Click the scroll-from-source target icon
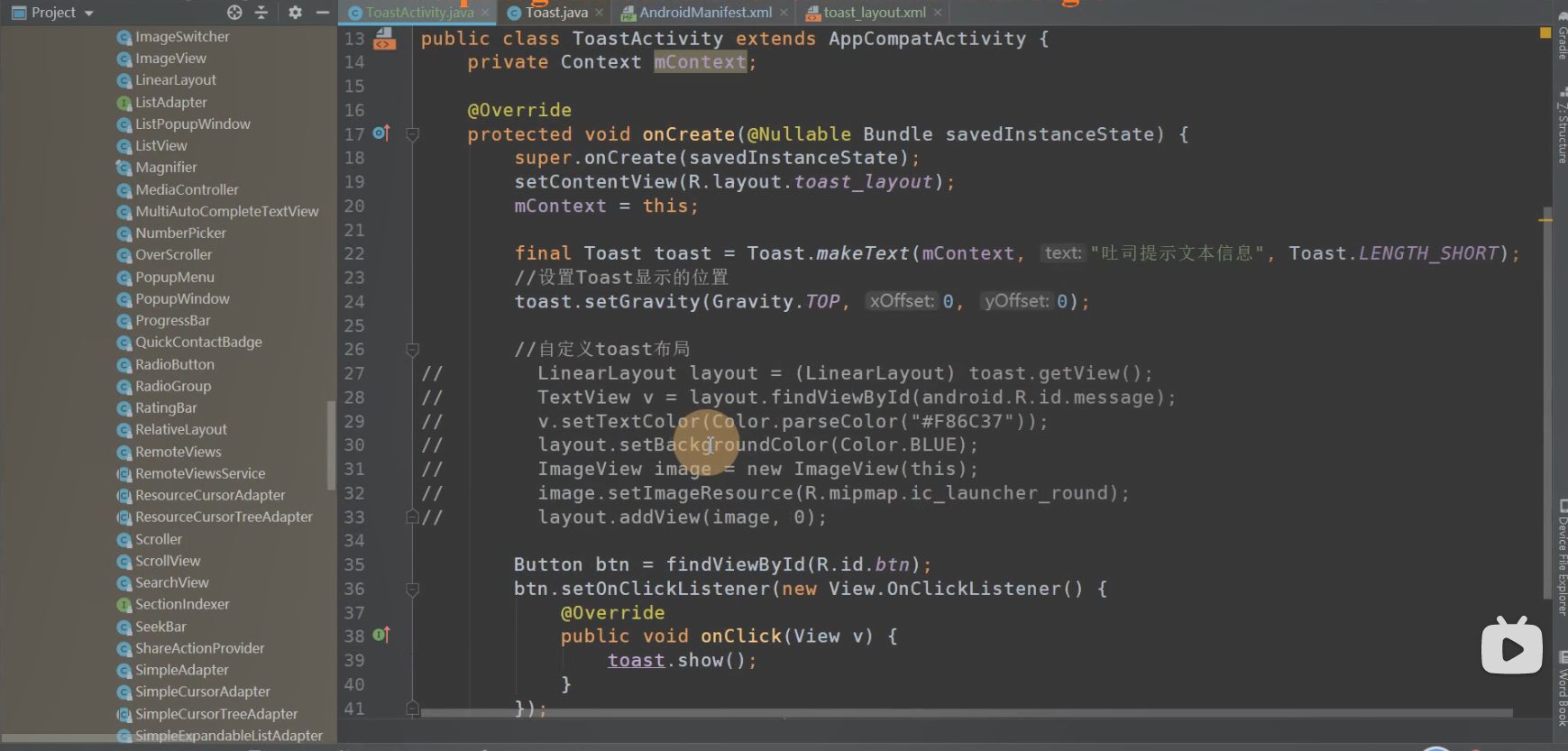 click(234, 13)
